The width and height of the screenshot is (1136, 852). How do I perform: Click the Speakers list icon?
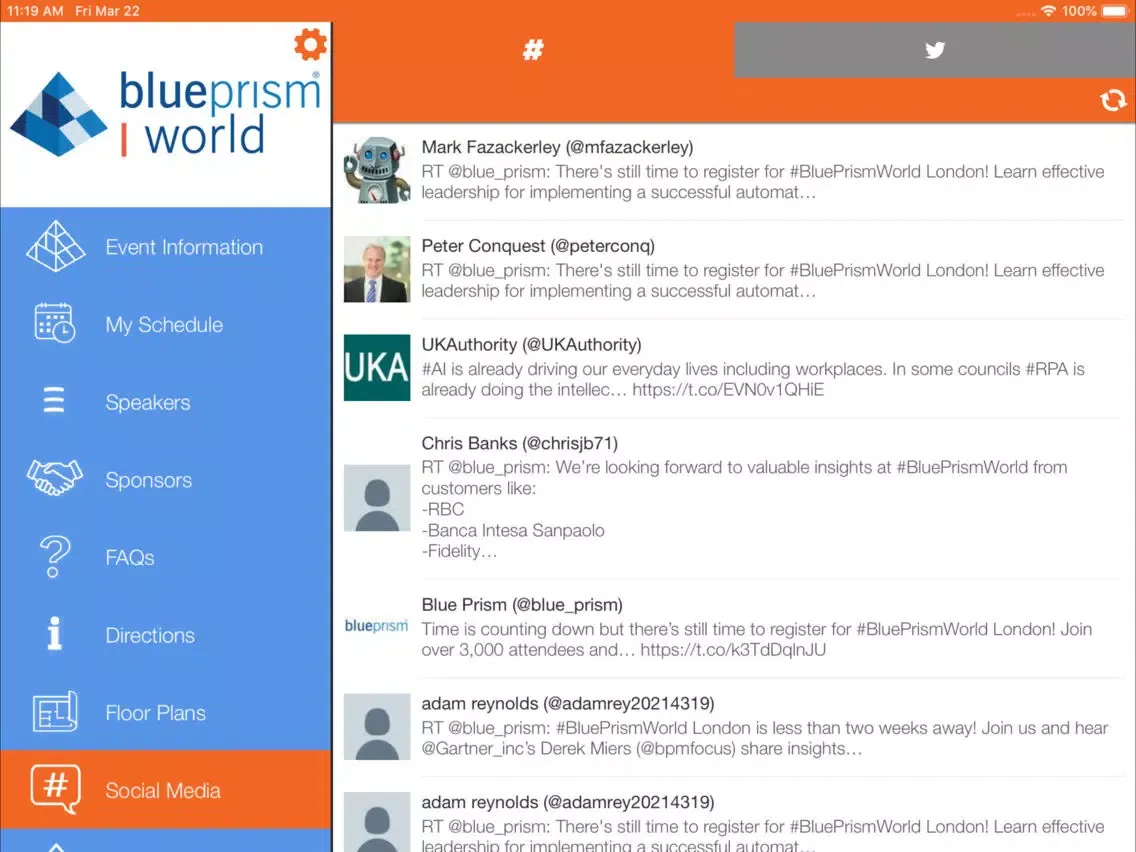54,400
